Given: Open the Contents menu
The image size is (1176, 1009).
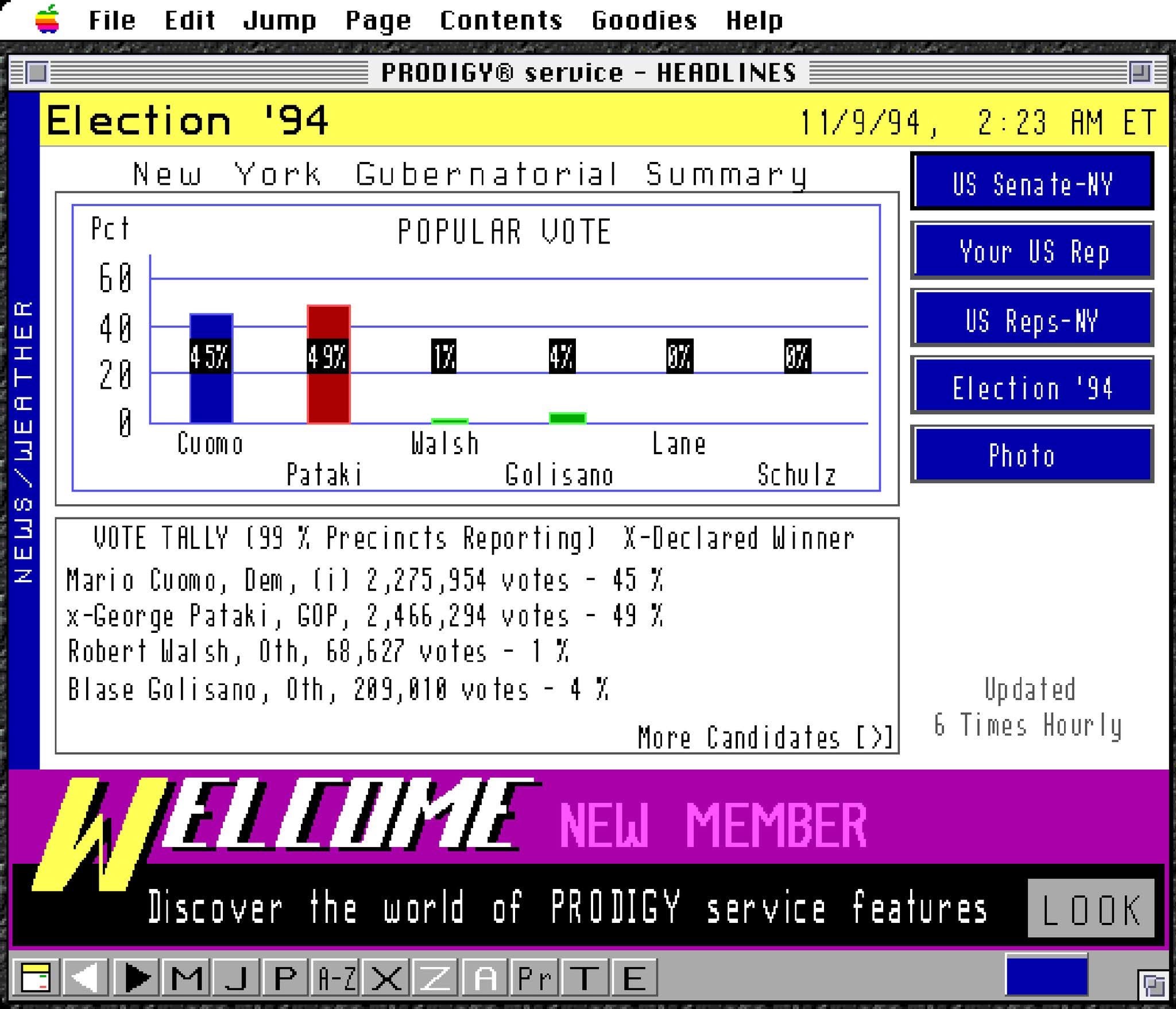Looking at the screenshot, I should point(501,21).
